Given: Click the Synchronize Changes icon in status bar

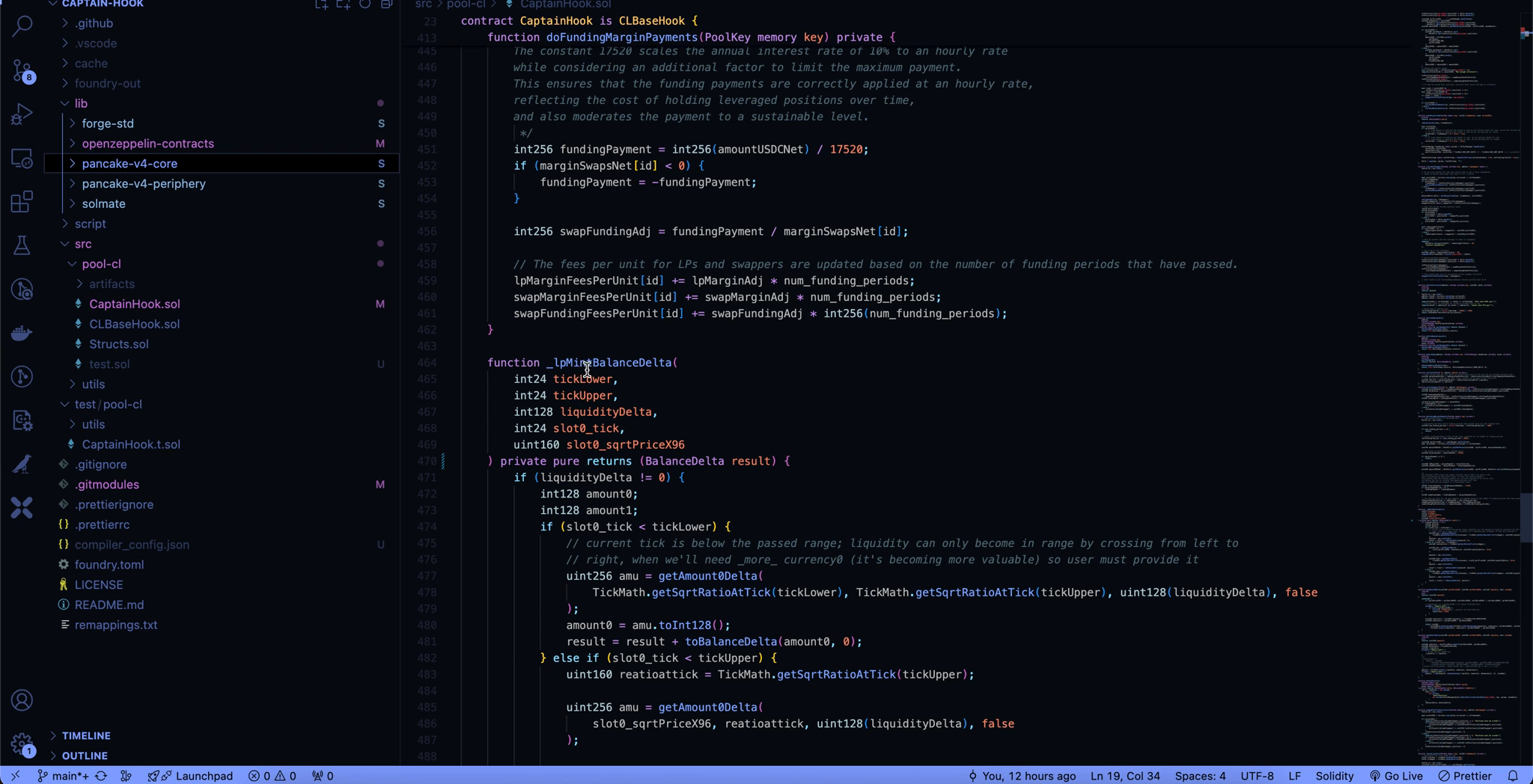Looking at the screenshot, I should [101, 776].
